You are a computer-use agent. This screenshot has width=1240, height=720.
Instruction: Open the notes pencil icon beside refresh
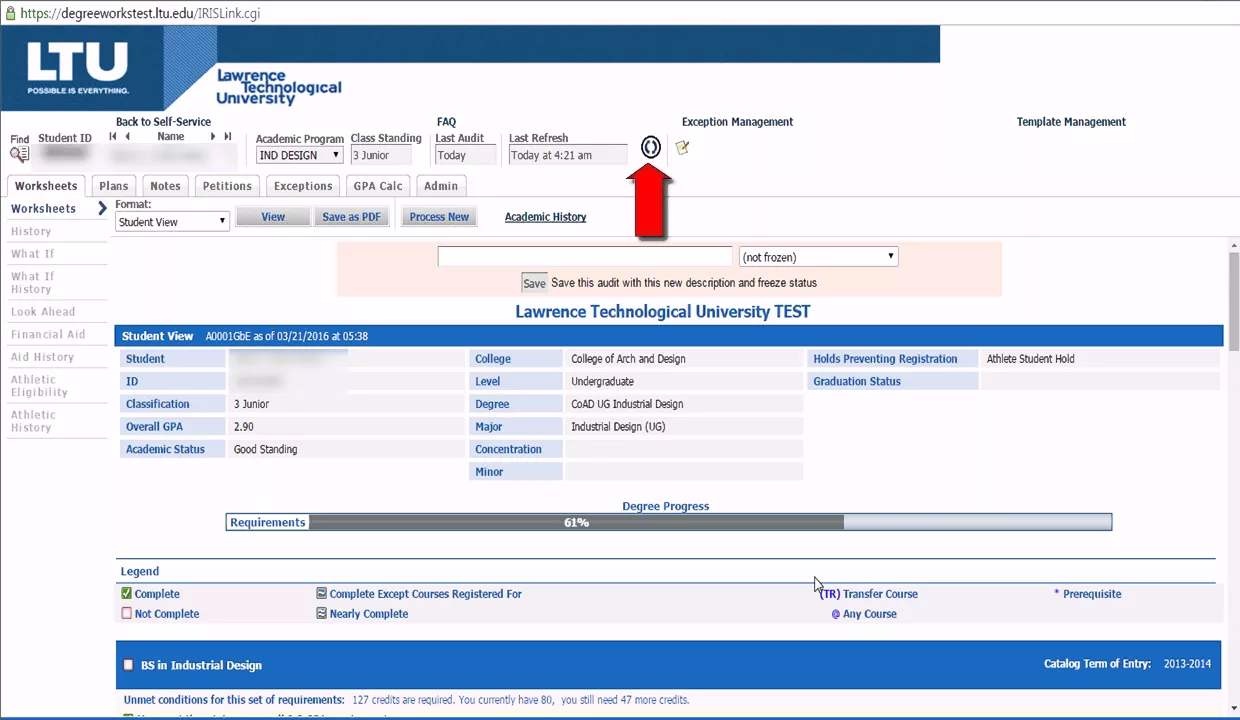[682, 148]
